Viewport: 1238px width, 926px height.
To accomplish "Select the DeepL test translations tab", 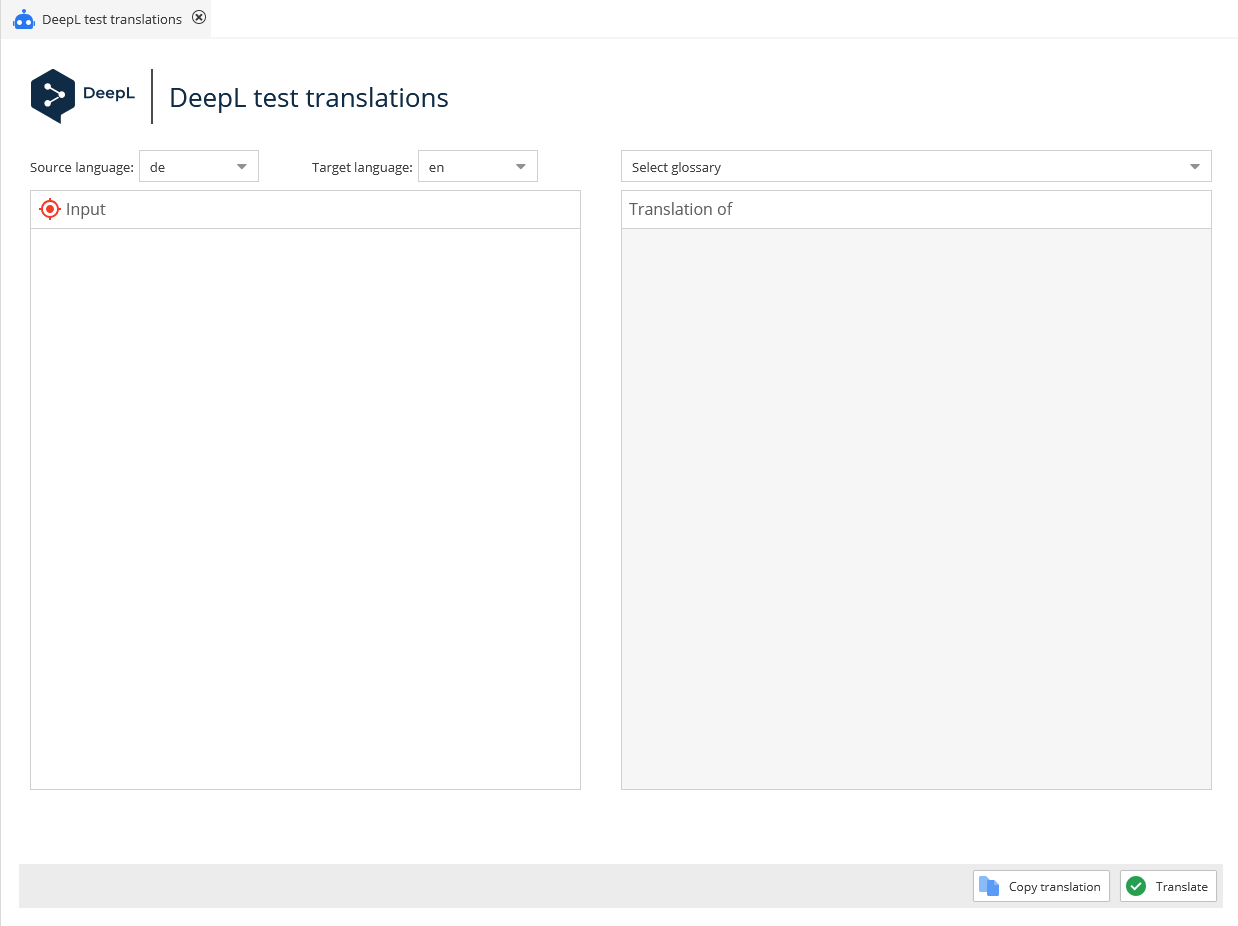I will (x=105, y=19).
